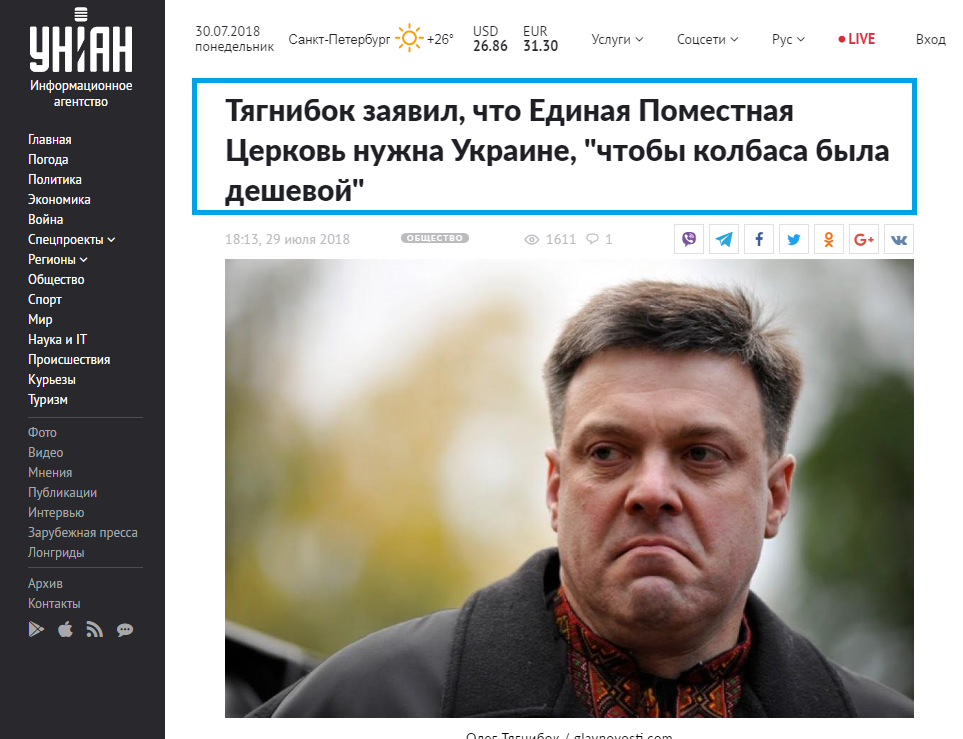
Task: Tweet the article via Twitter icon
Action: tap(793, 240)
